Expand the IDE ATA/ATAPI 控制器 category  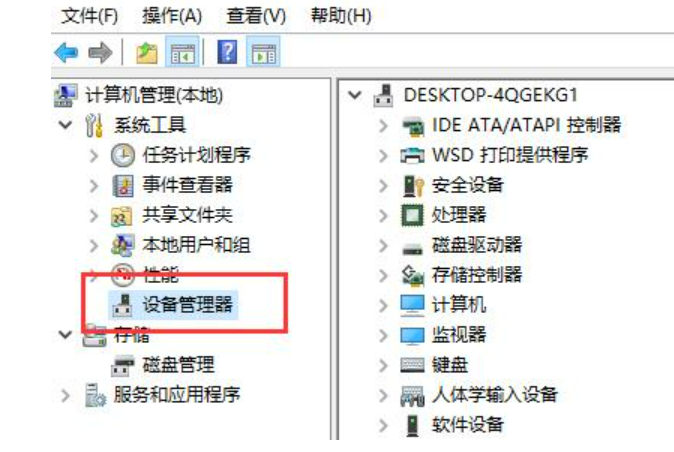(x=383, y=125)
